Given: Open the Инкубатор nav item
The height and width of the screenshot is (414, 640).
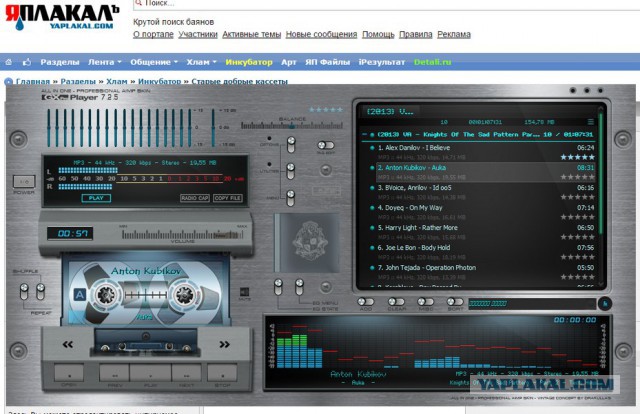Looking at the screenshot, I should 249,62.
